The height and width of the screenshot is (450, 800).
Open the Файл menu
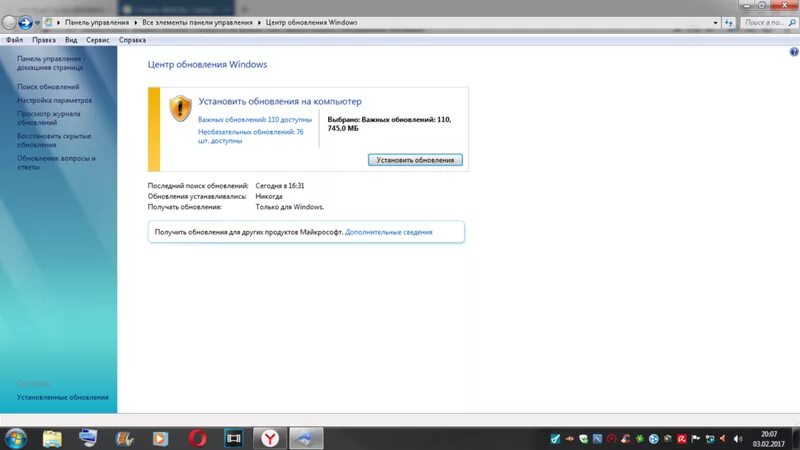(x=14, y=40)
